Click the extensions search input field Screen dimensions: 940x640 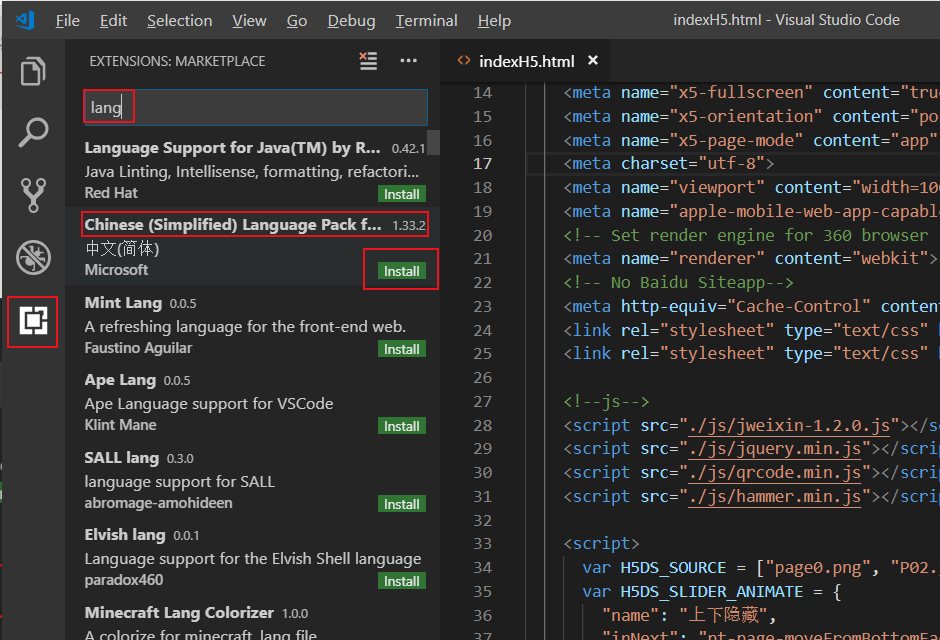pyautogui.click(x=250, y=107)
